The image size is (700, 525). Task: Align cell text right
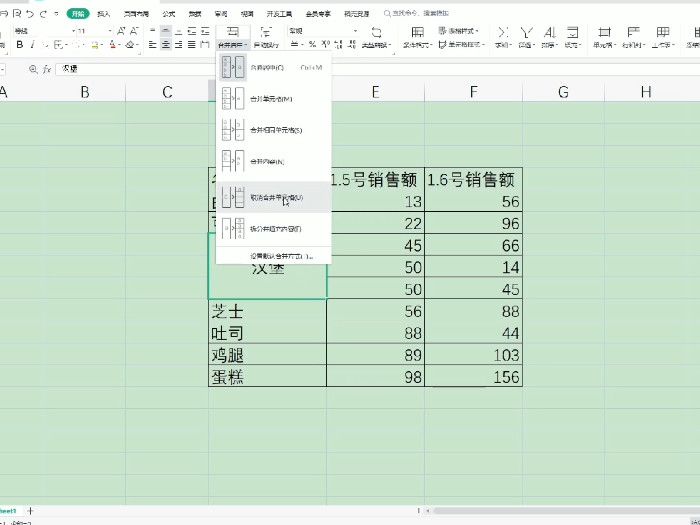click(x=179, y=44)
